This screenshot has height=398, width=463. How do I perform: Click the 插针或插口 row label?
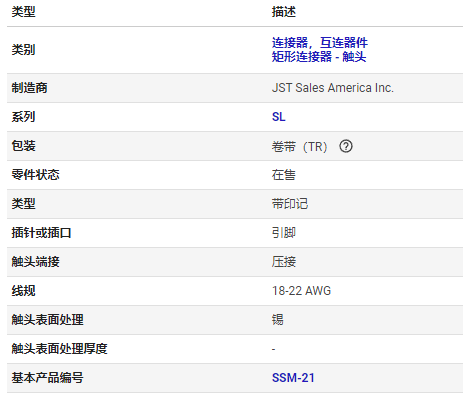[41, 233]
